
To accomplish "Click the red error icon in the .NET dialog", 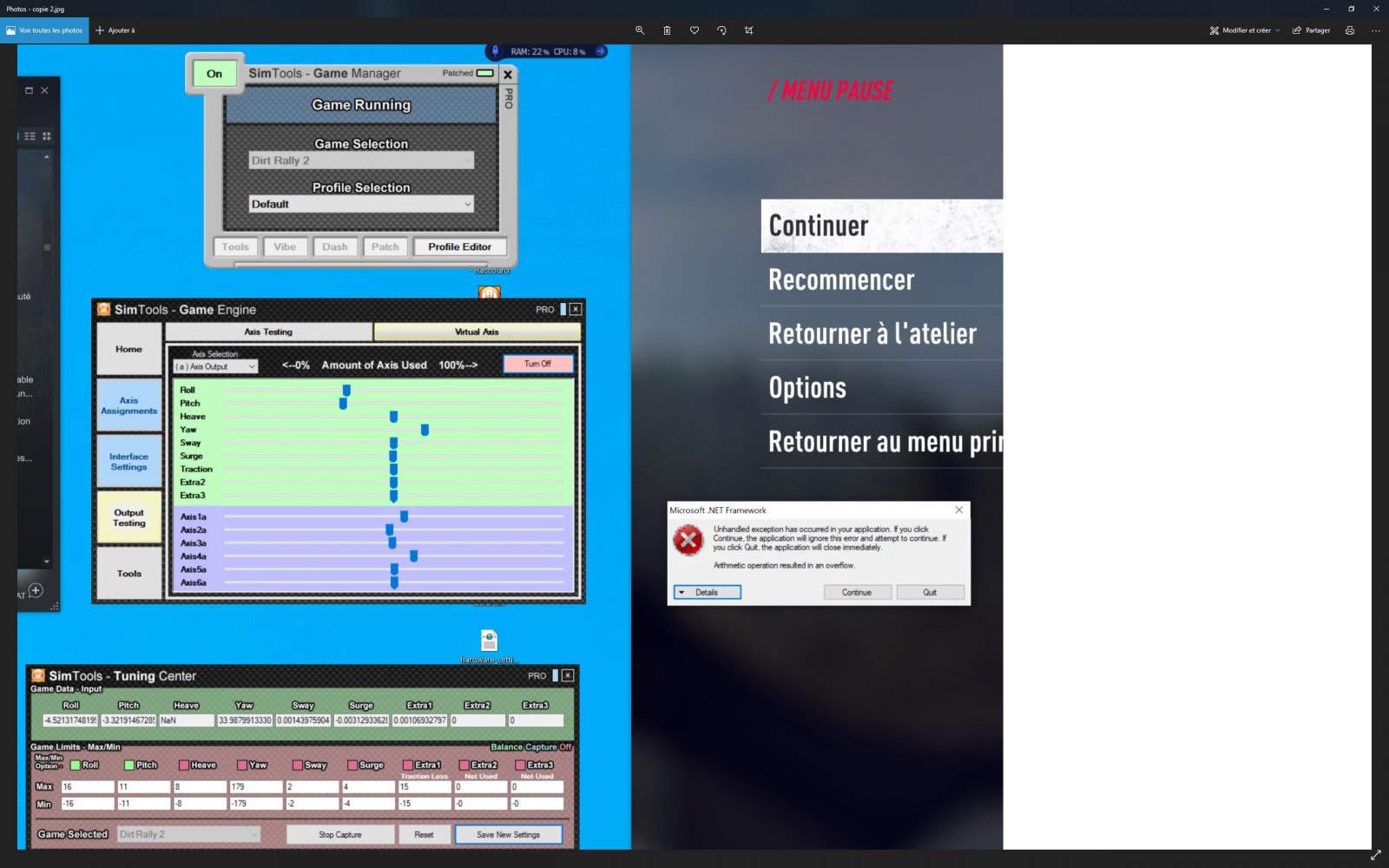I will point(688,540).
